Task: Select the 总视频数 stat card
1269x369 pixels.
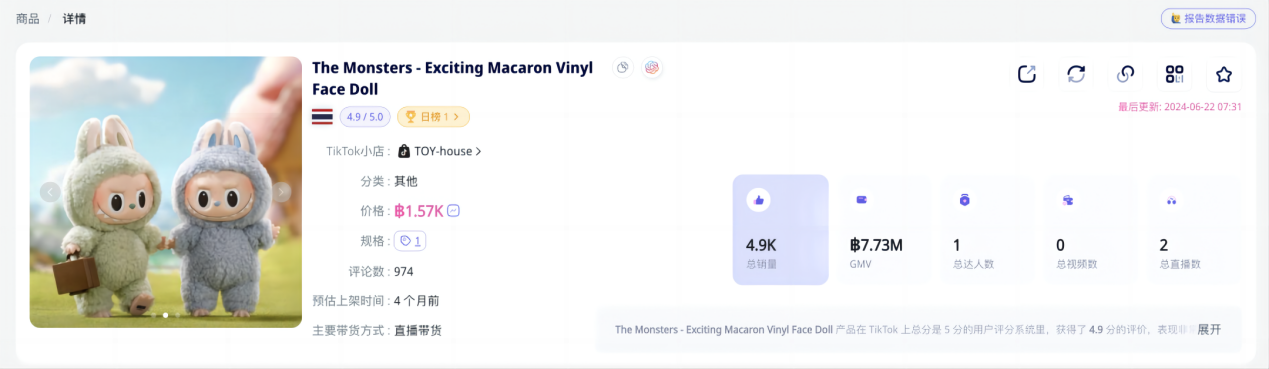Action: click(1092, 230)
